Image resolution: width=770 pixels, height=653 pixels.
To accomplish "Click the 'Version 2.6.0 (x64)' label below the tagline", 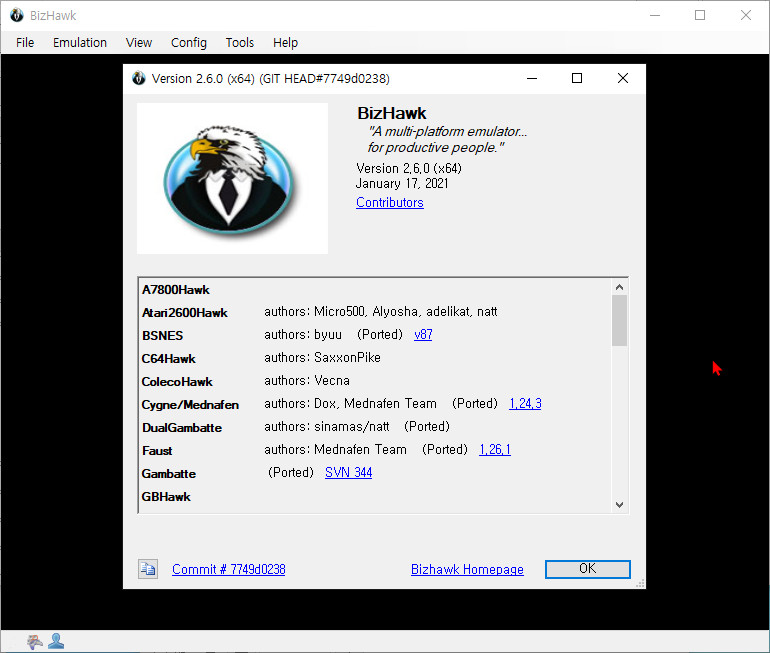I will 409,168.
